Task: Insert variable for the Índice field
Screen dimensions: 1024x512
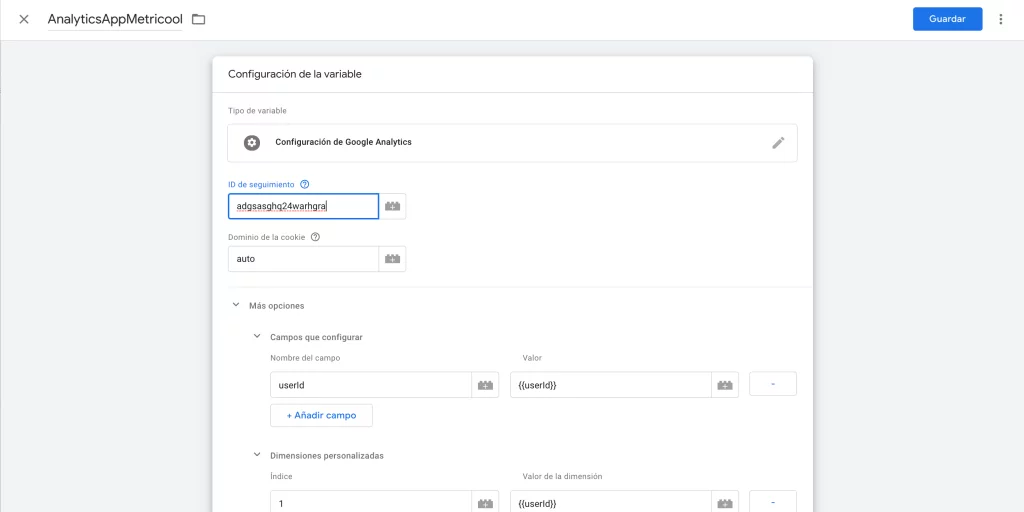Action: tap(485, 502)
